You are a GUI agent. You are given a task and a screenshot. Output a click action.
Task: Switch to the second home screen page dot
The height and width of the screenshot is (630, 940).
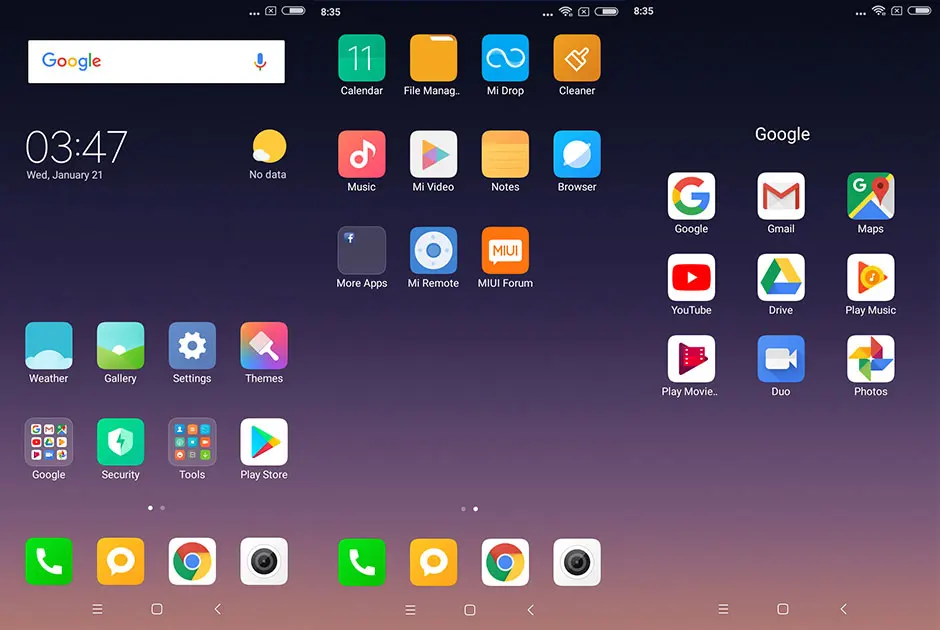[x=160, y=508]
